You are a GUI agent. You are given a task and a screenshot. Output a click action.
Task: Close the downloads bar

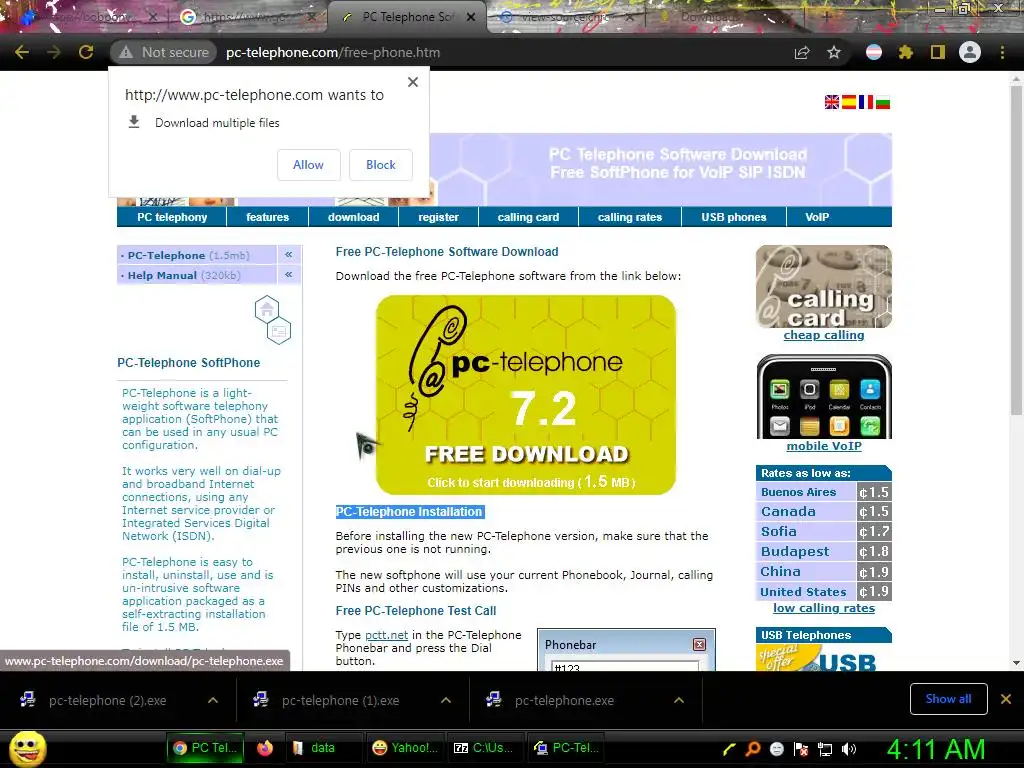point(1006,699)
